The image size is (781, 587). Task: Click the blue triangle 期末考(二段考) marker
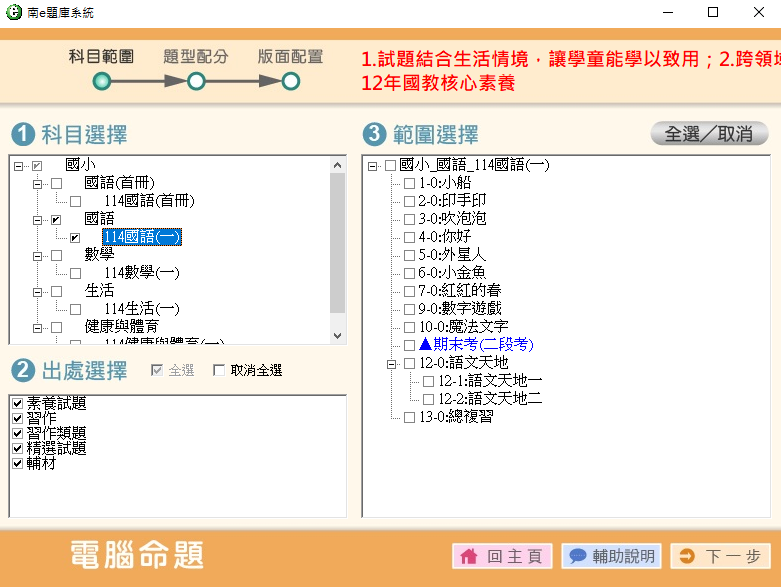point(424,345)
